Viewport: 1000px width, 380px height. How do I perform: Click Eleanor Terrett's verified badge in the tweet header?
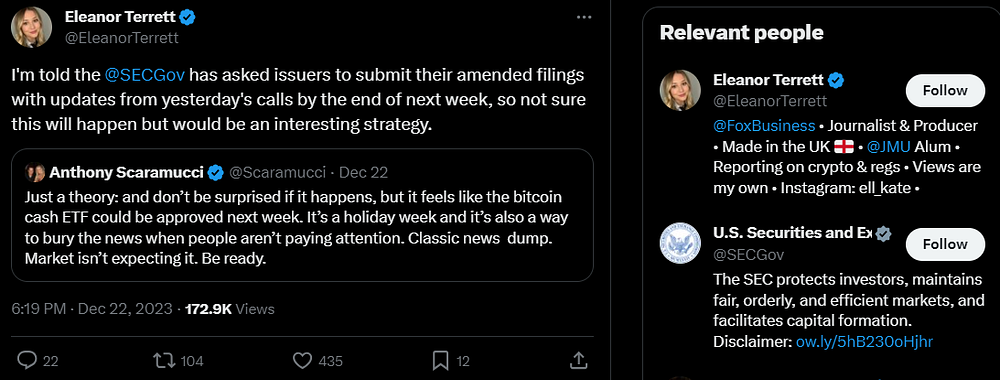(188, 18)
